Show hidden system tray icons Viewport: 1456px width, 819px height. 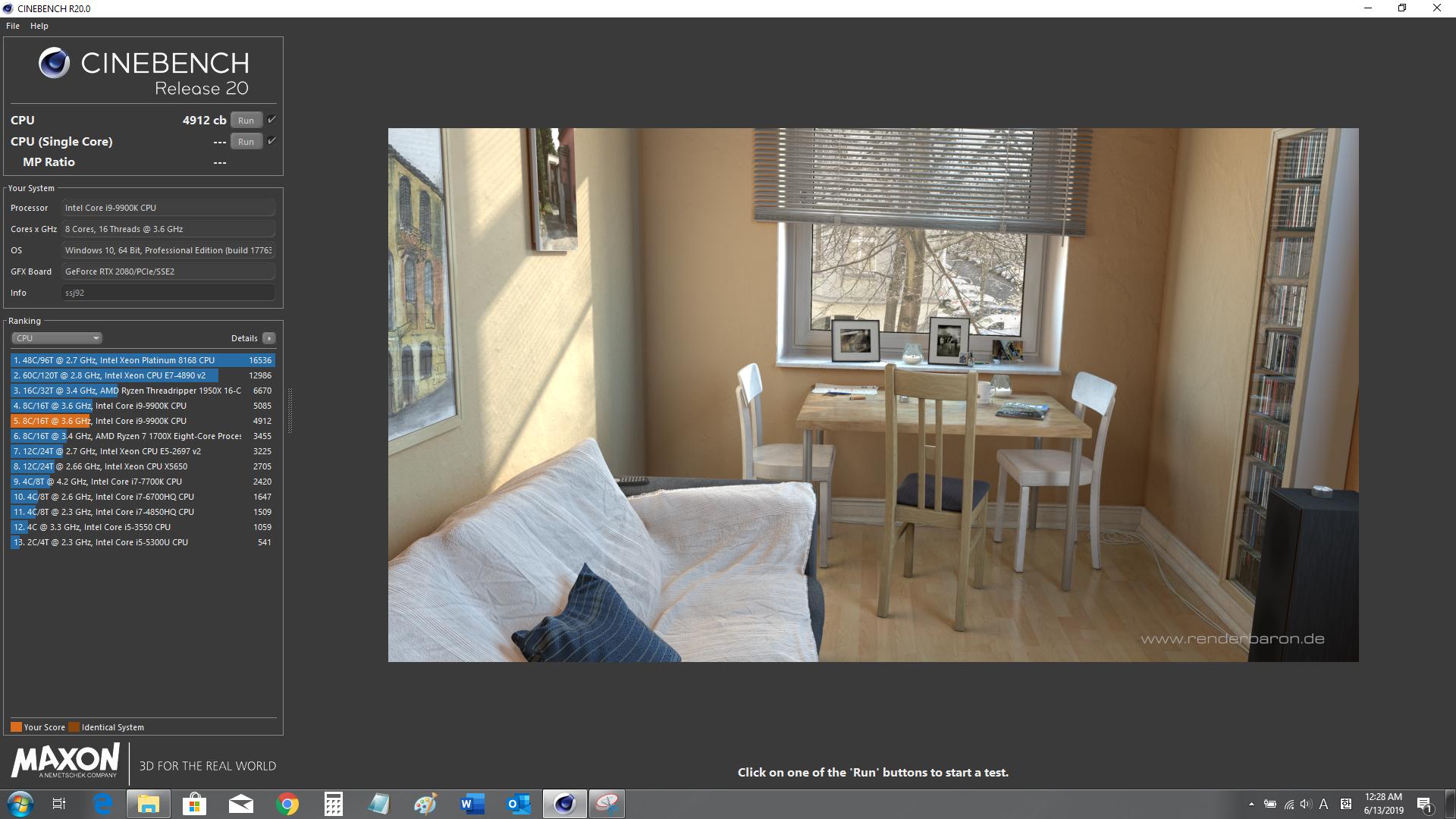tap(1251, 805)
